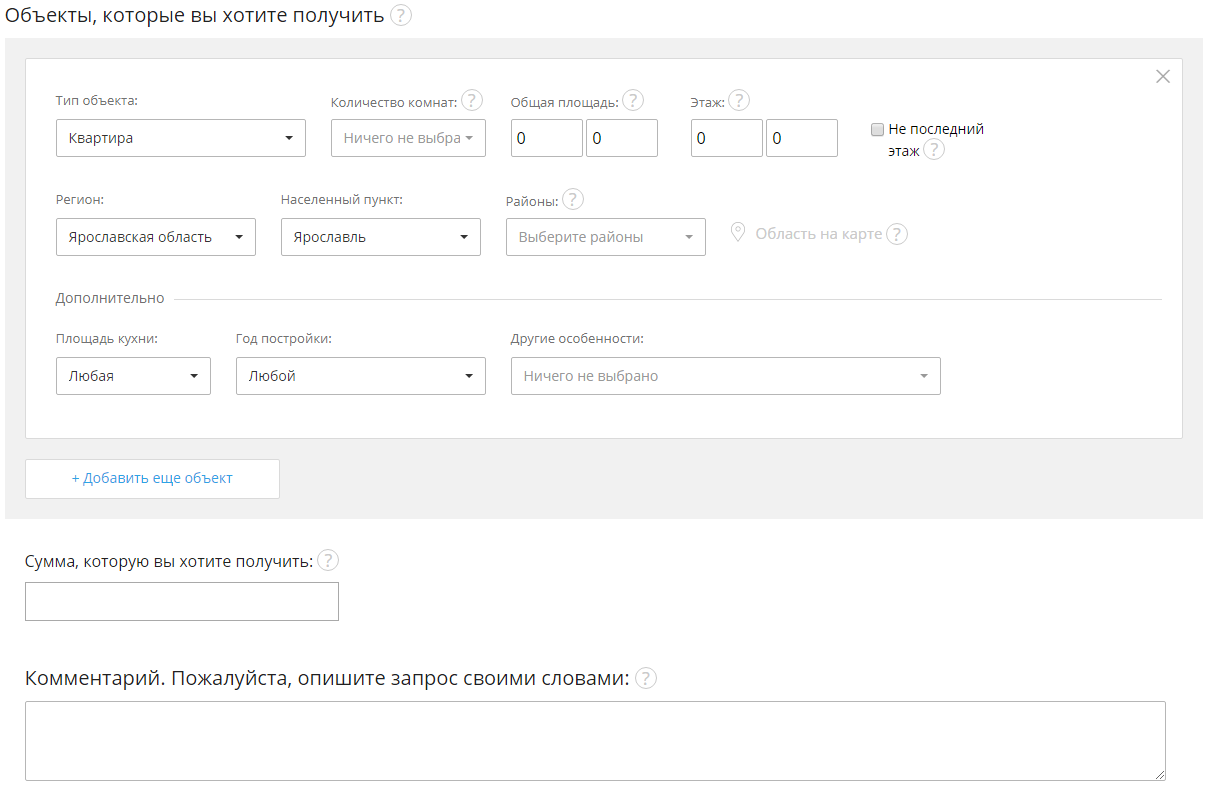Click help icon next to 'Область на карте'

tap(897, 234)
